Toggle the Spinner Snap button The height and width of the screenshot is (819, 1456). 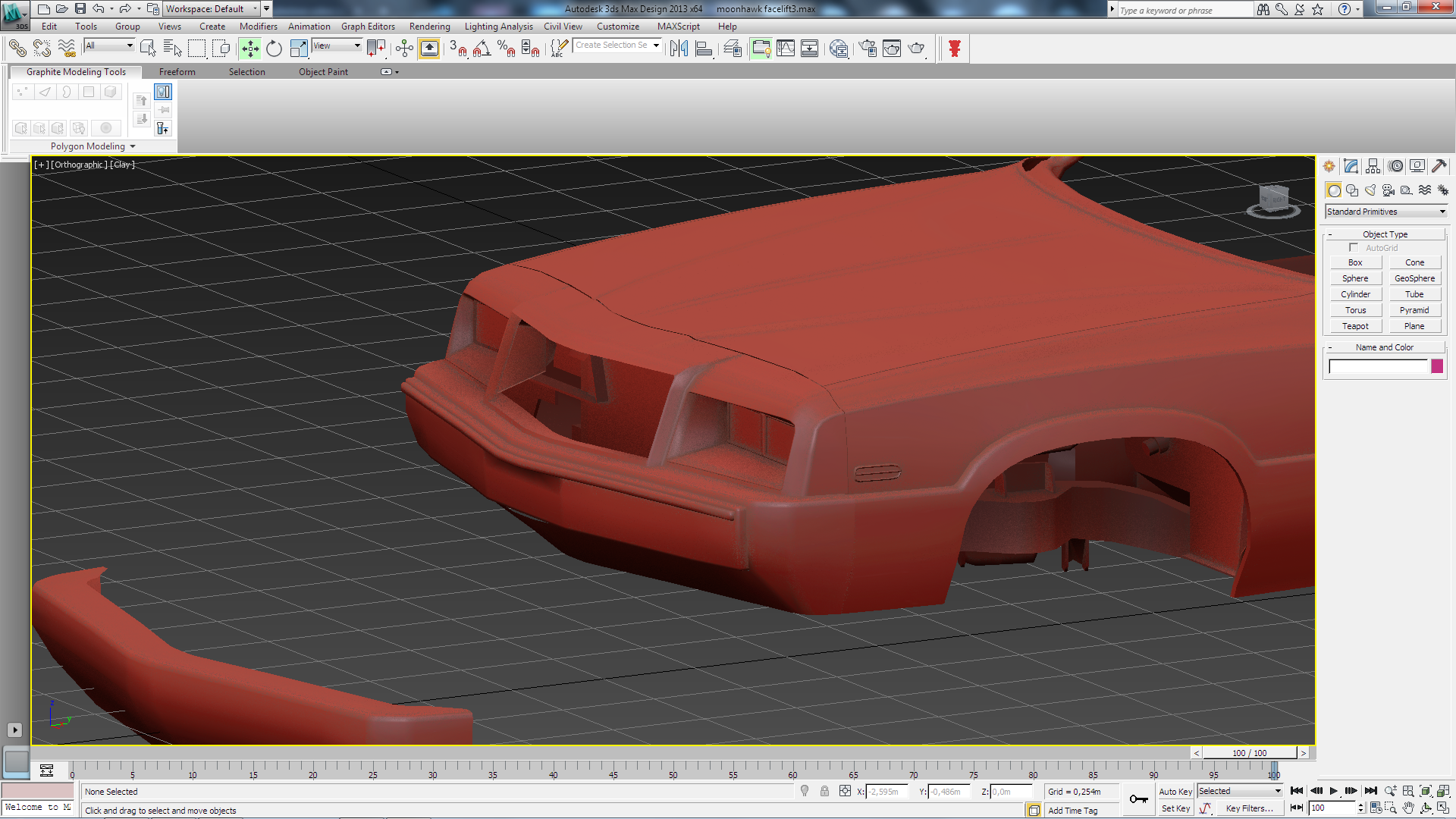(x=531, y=49)
